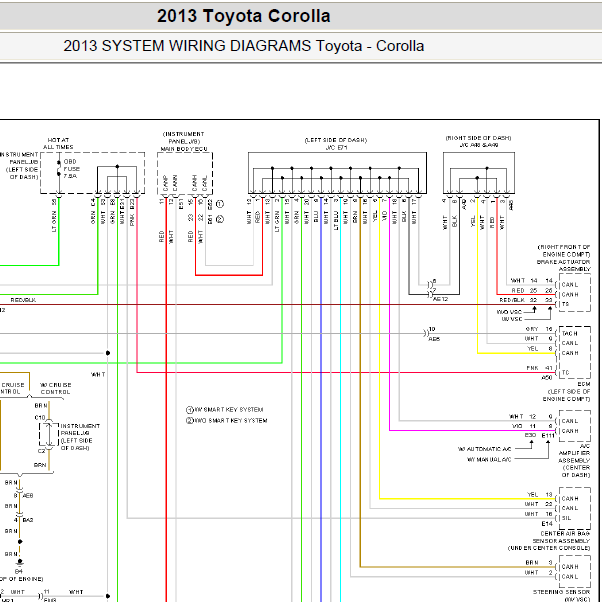
Task: Click the "VIO 11" wire label at A/C amplifier
Action: 524,426
